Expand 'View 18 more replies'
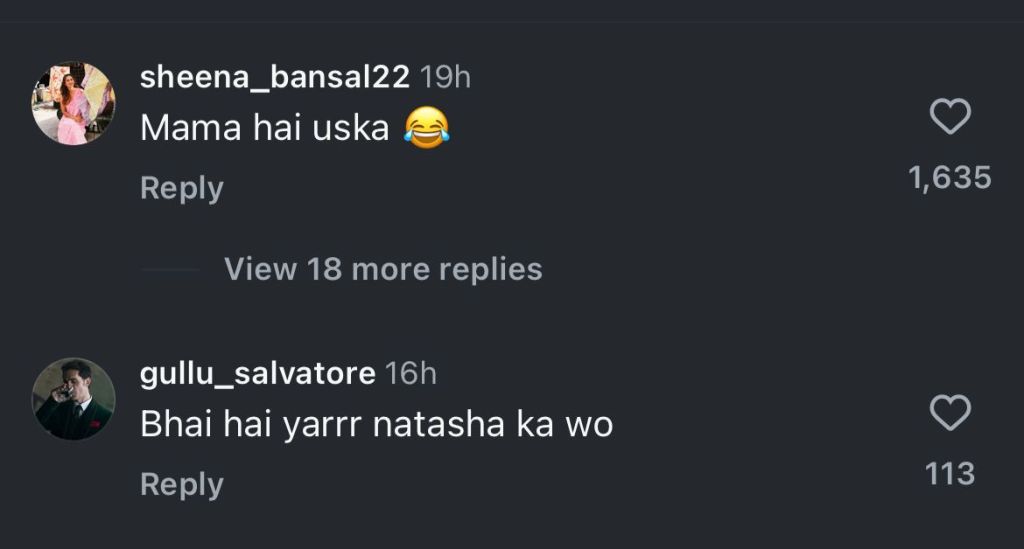 383,269
